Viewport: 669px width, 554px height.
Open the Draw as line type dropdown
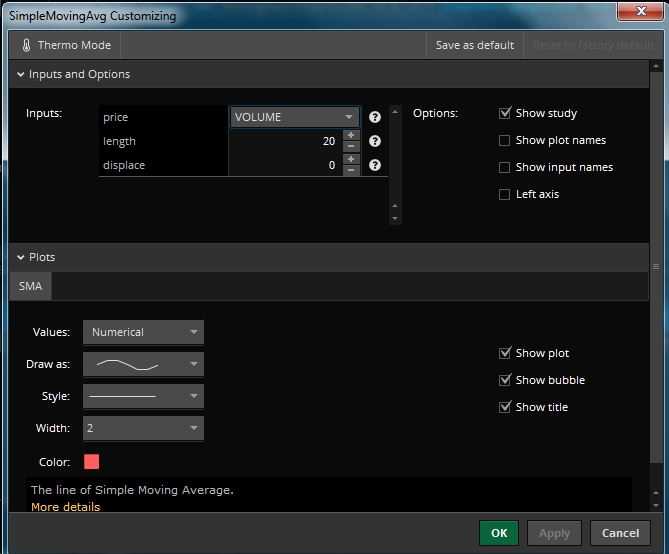point(143,364)
